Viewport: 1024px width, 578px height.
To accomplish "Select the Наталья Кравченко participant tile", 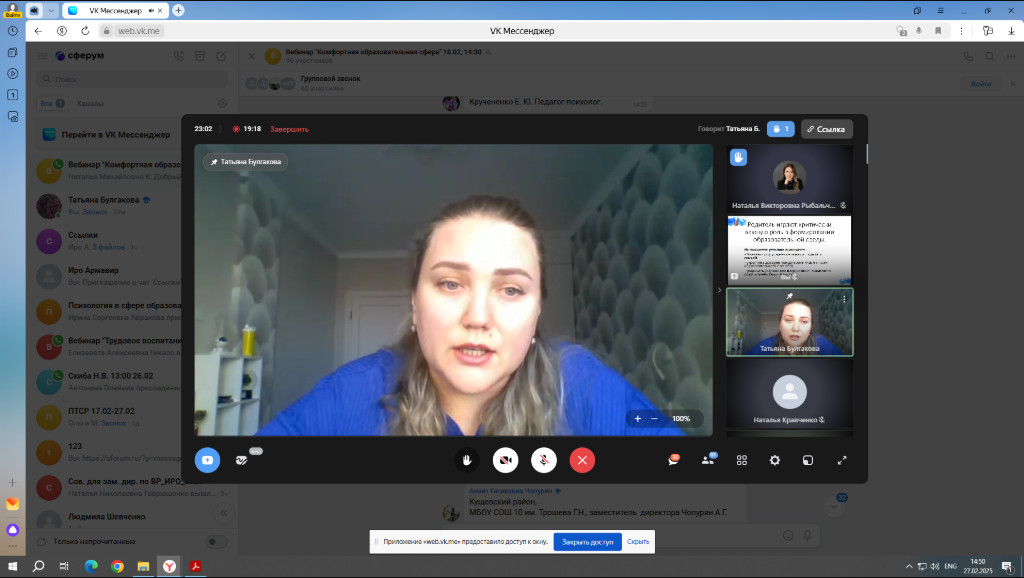I will point(789,397).
